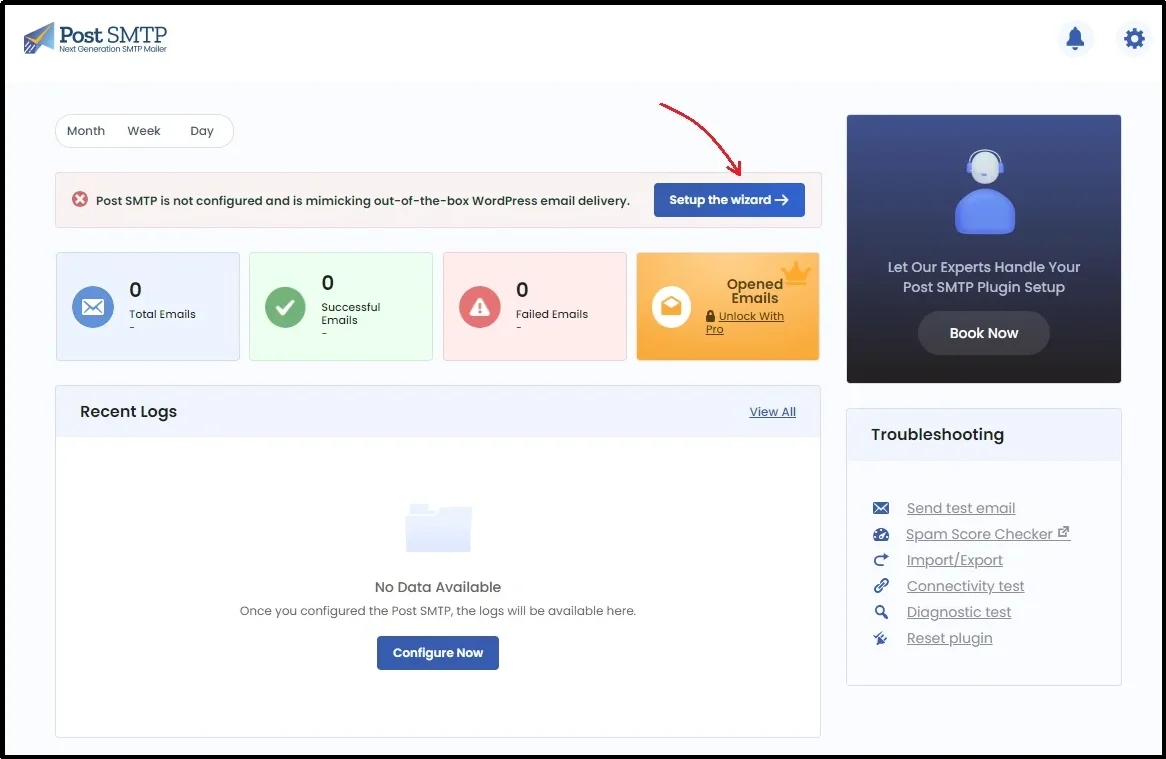The height and width of the screenshot is (759, 1166).
Task: View All recent logs
Action: click(x=772, y=411)
